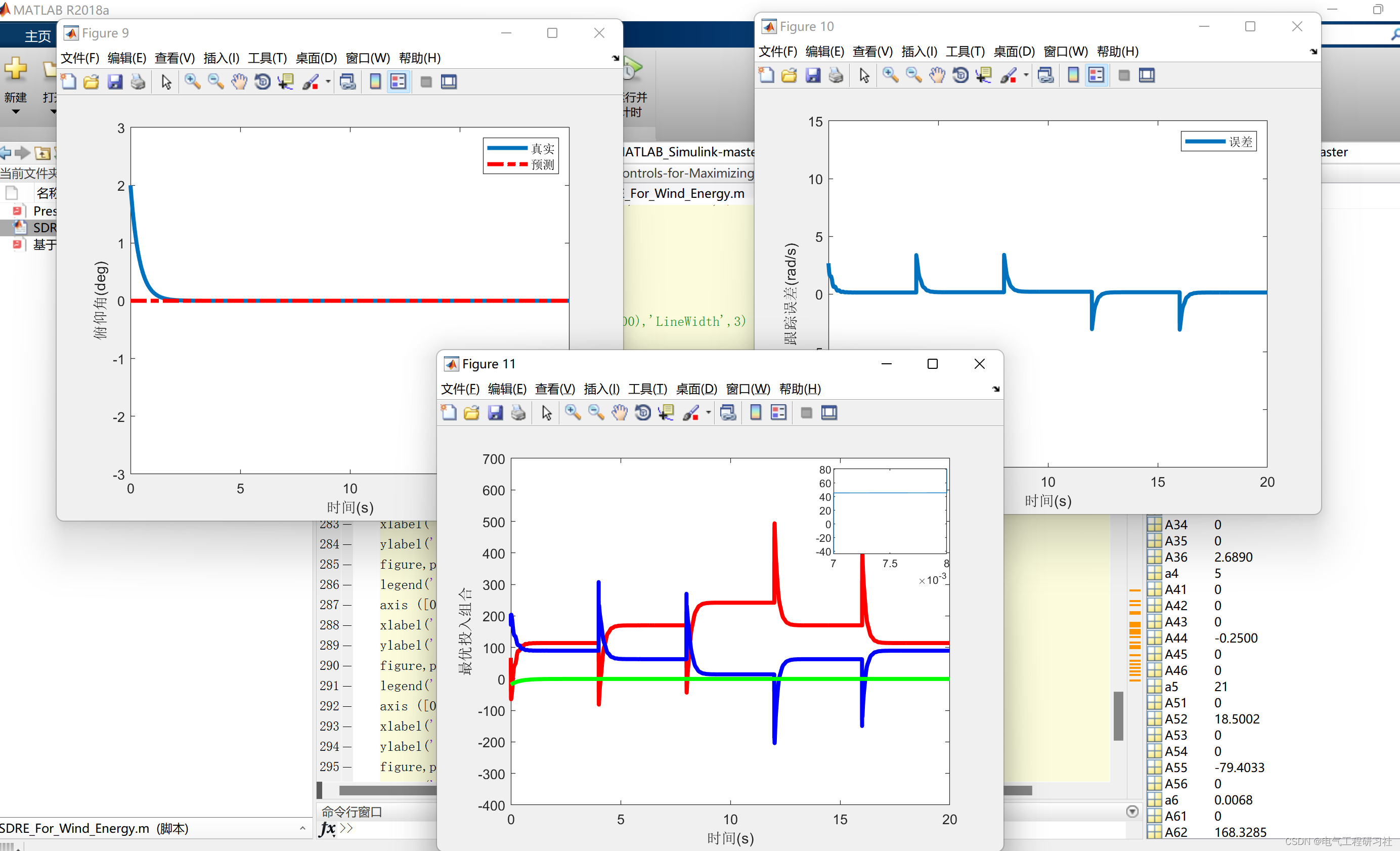Toggle Insert Legend button in Figure 9
Screen dimensions: 1400x851
point(398,82)
